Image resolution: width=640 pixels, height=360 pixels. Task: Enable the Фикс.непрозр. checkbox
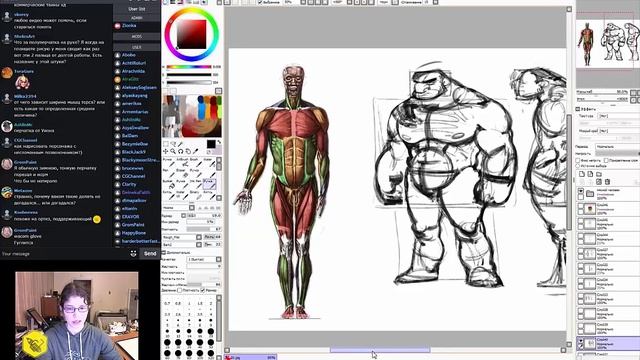tap(578, 160)
